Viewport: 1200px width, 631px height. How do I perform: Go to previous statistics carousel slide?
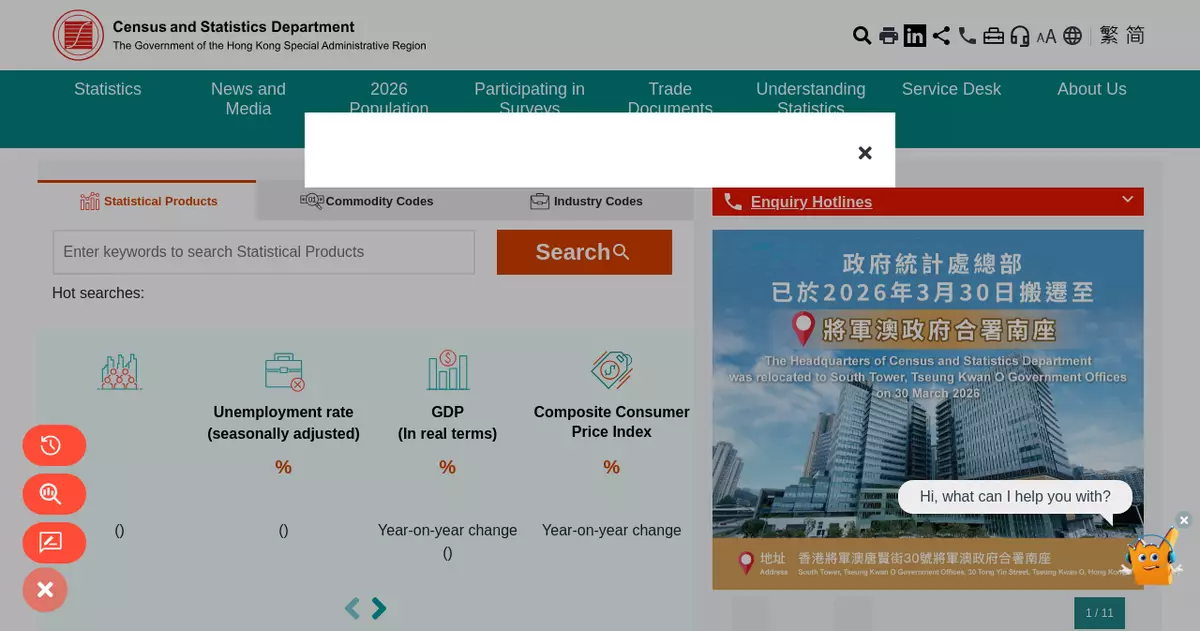click(352, 608)
